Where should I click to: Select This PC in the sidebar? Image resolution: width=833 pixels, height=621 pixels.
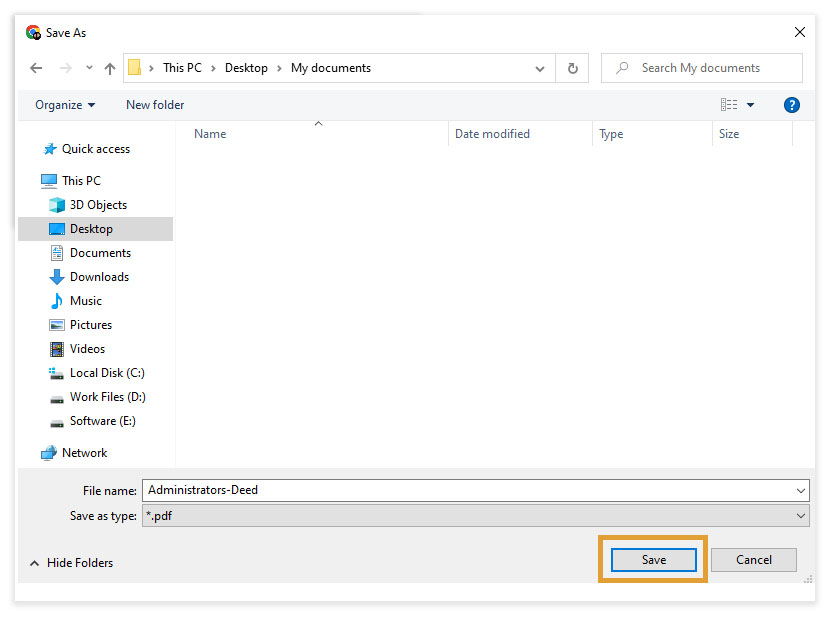81,181
